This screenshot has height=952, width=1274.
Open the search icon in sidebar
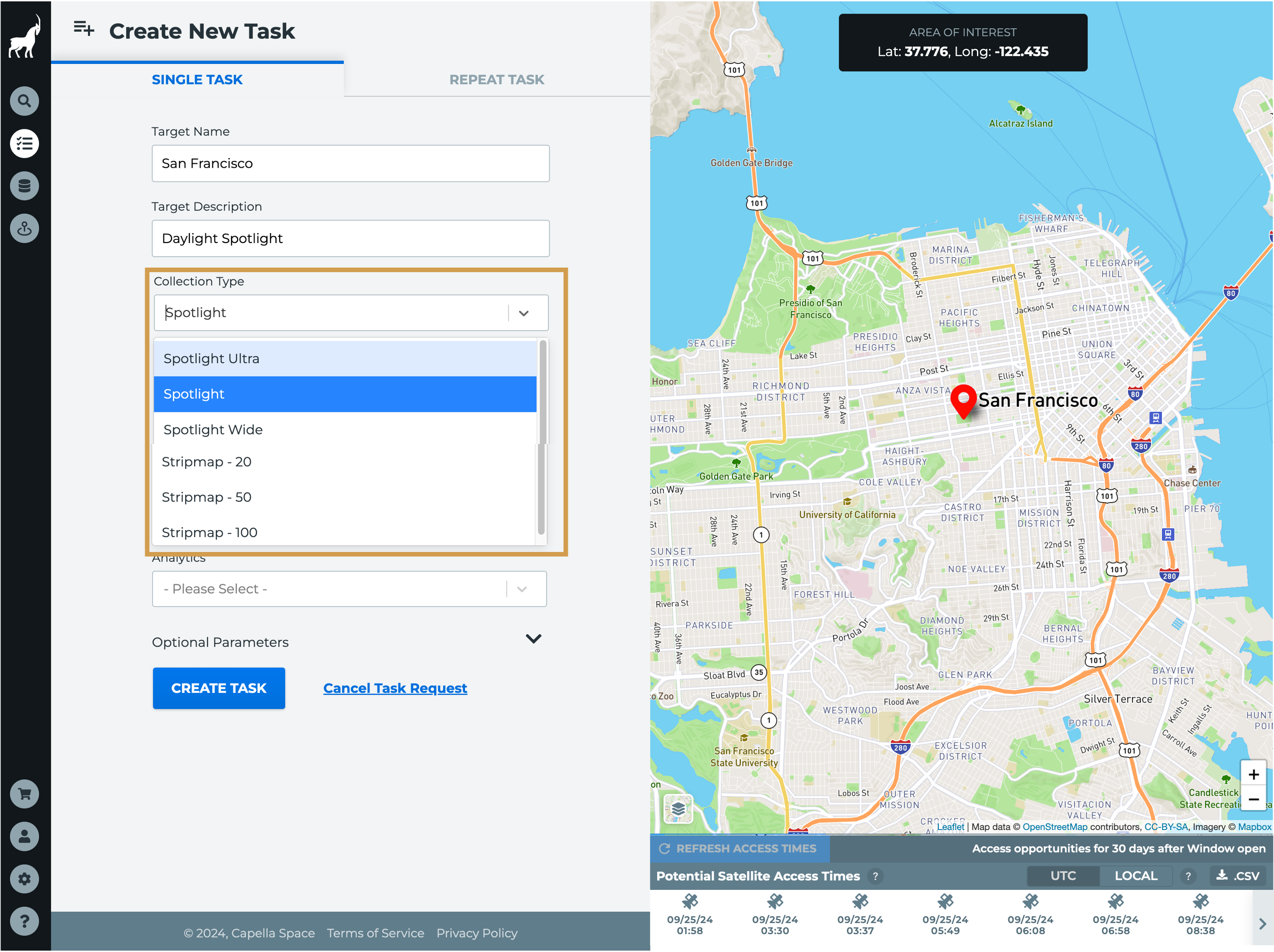[x=24, y=101]
